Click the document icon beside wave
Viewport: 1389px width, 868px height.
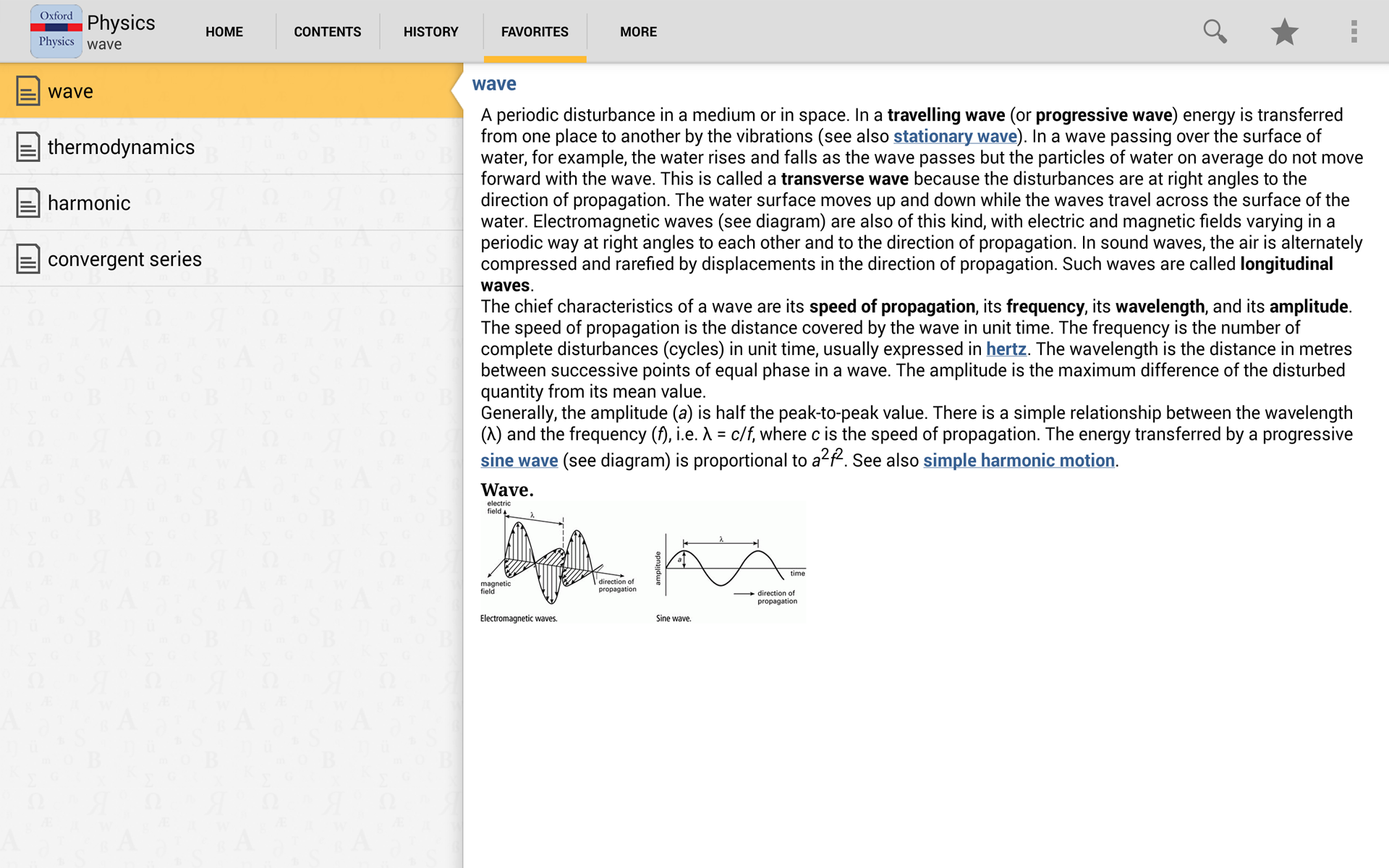[27, 91]
